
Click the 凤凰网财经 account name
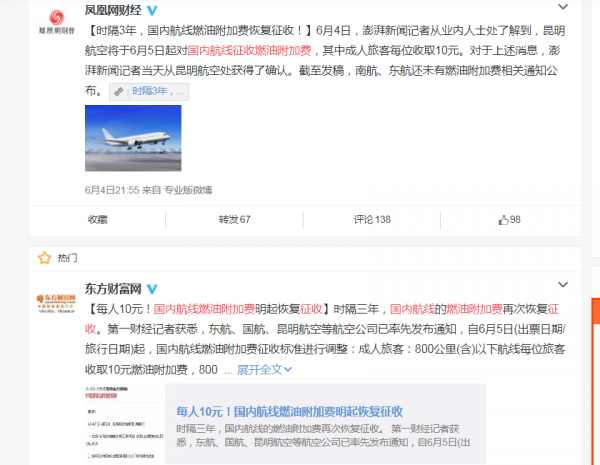pyautogui.click(x=113, y=10)
